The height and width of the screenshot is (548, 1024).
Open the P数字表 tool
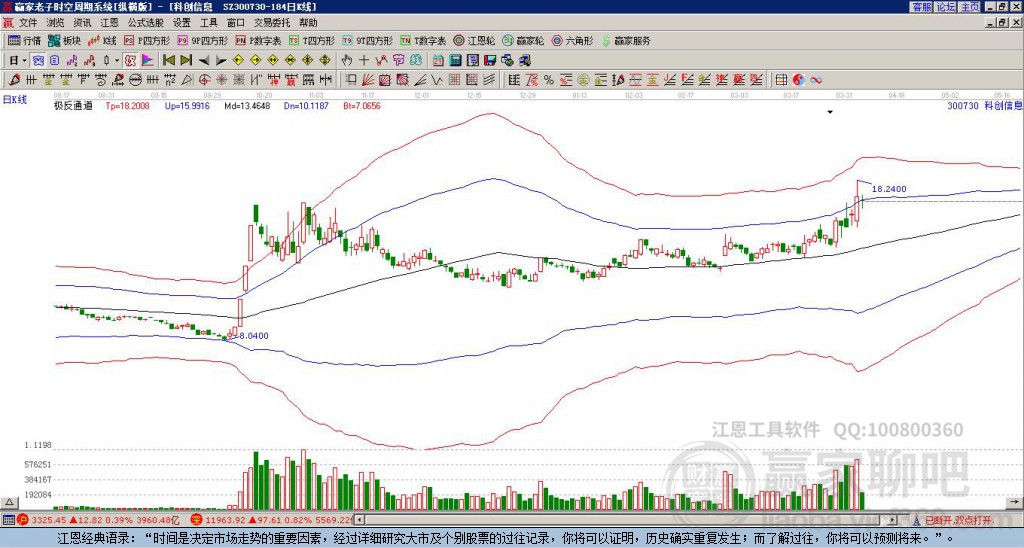point(259,40)
